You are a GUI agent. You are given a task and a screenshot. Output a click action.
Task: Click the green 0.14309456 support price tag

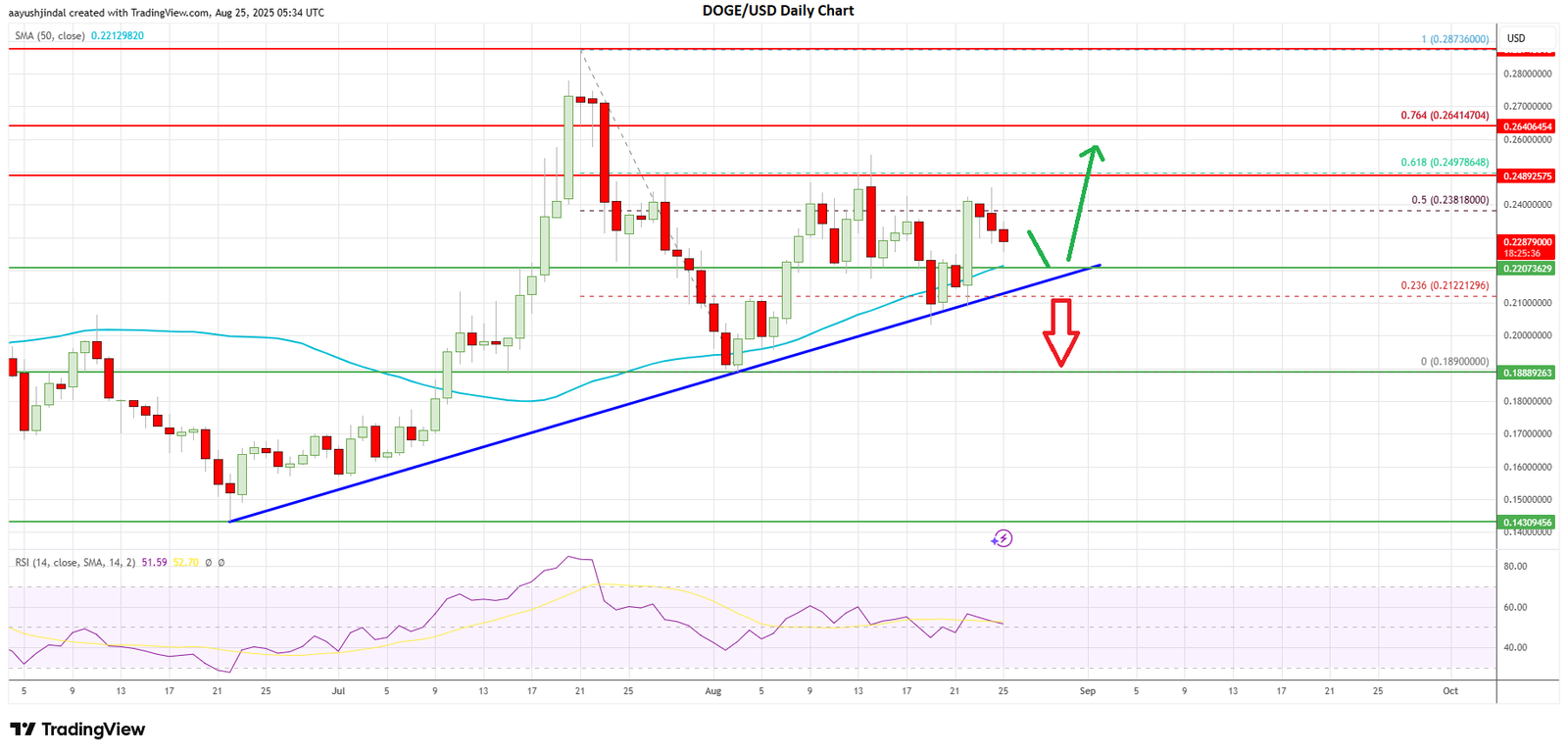click(x=1527, y=523)
